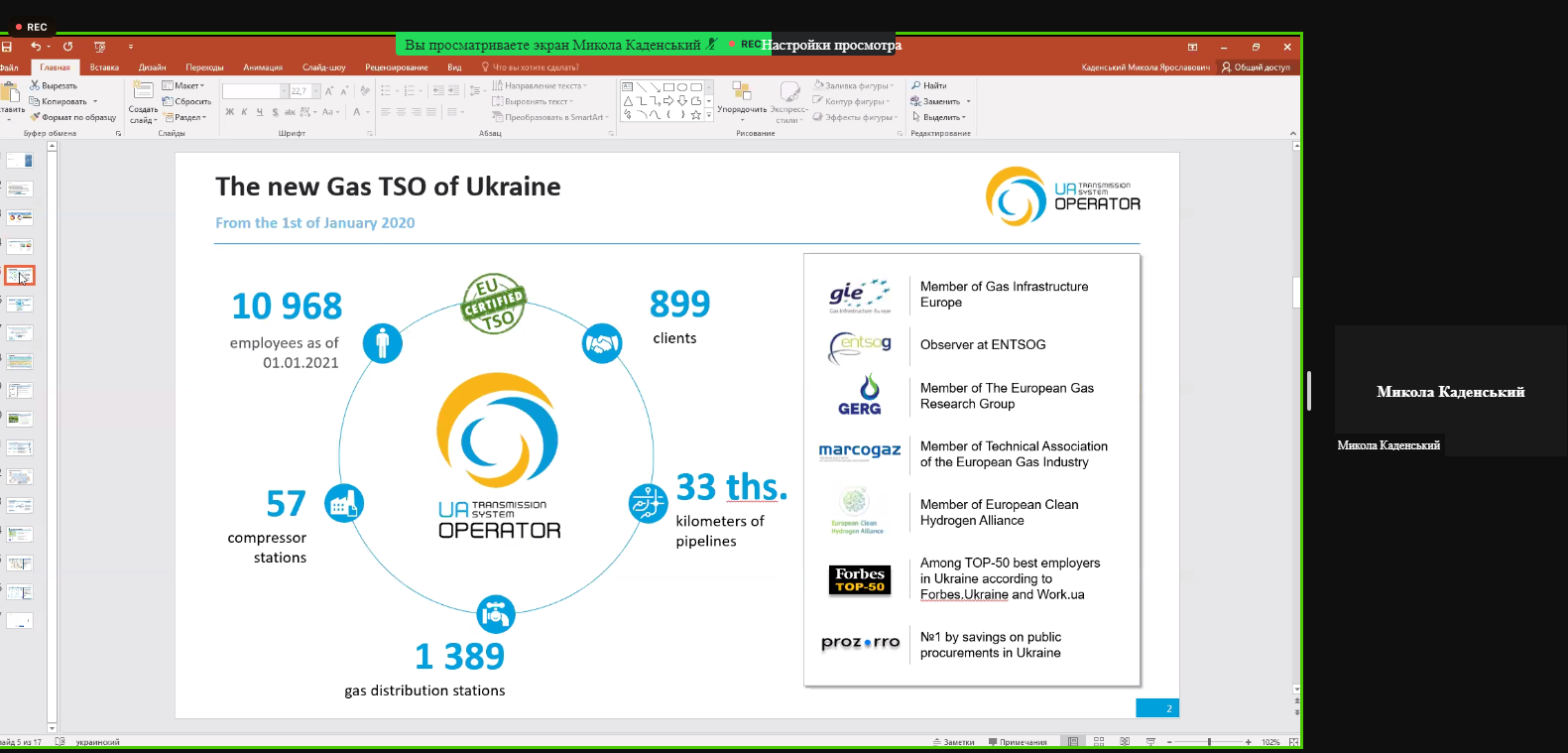Start slideshow from beginning via quick access icon
The height and width of the screenshot is (753, 1568).
coord(99,47)
